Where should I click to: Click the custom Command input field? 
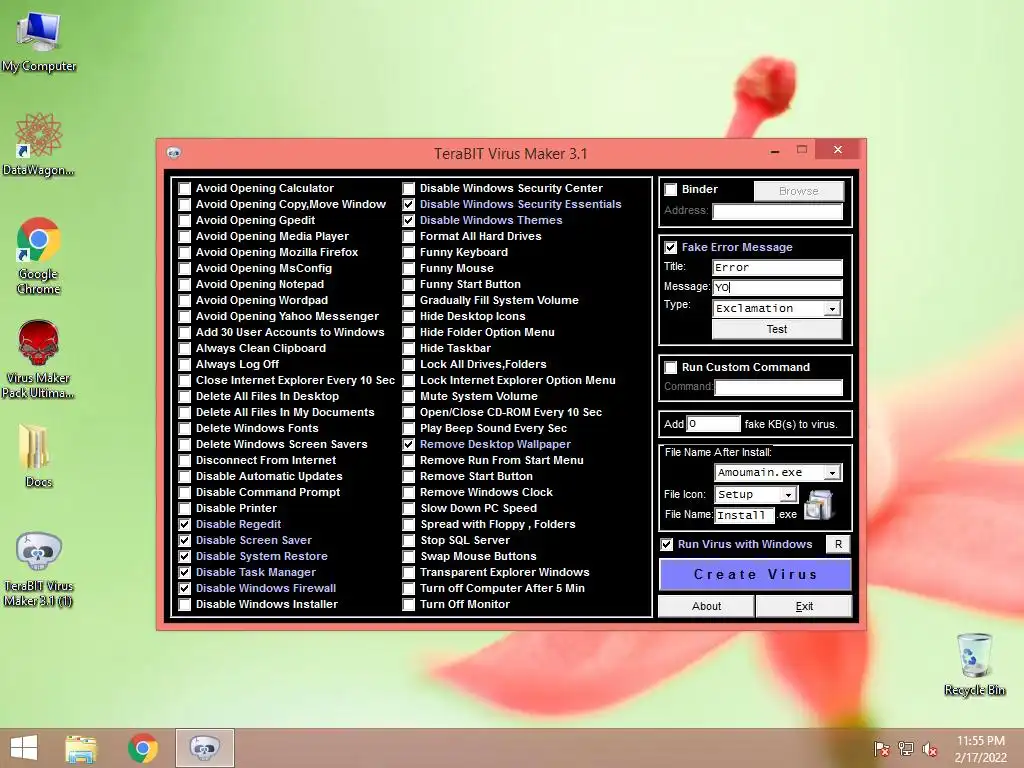778,387
